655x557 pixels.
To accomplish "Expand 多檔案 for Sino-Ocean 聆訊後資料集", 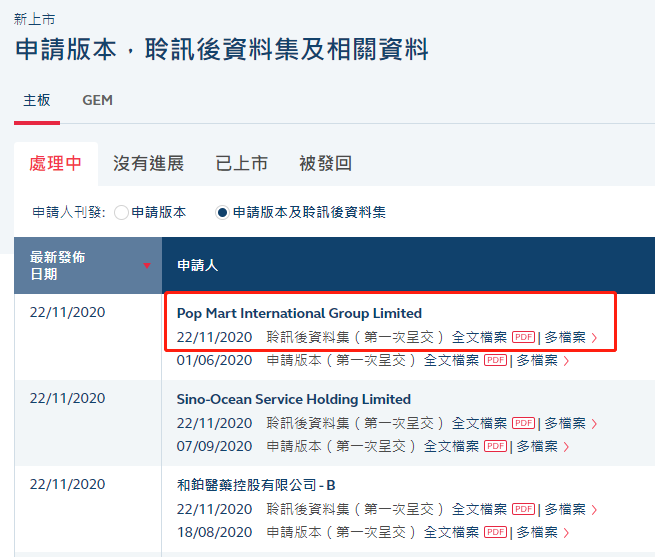I will [570, 424].
